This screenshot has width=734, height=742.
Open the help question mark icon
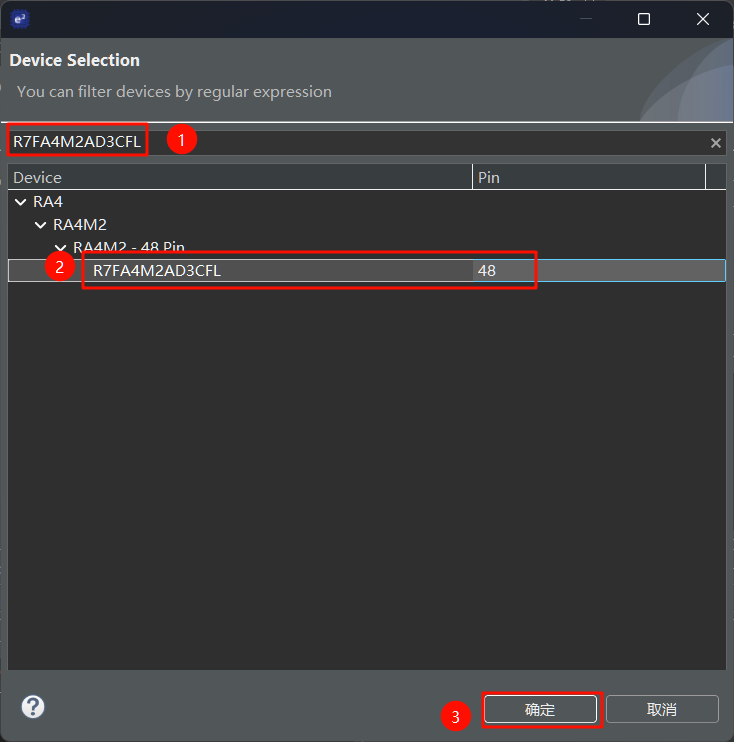pyautogui.click(x=33, y=707)
